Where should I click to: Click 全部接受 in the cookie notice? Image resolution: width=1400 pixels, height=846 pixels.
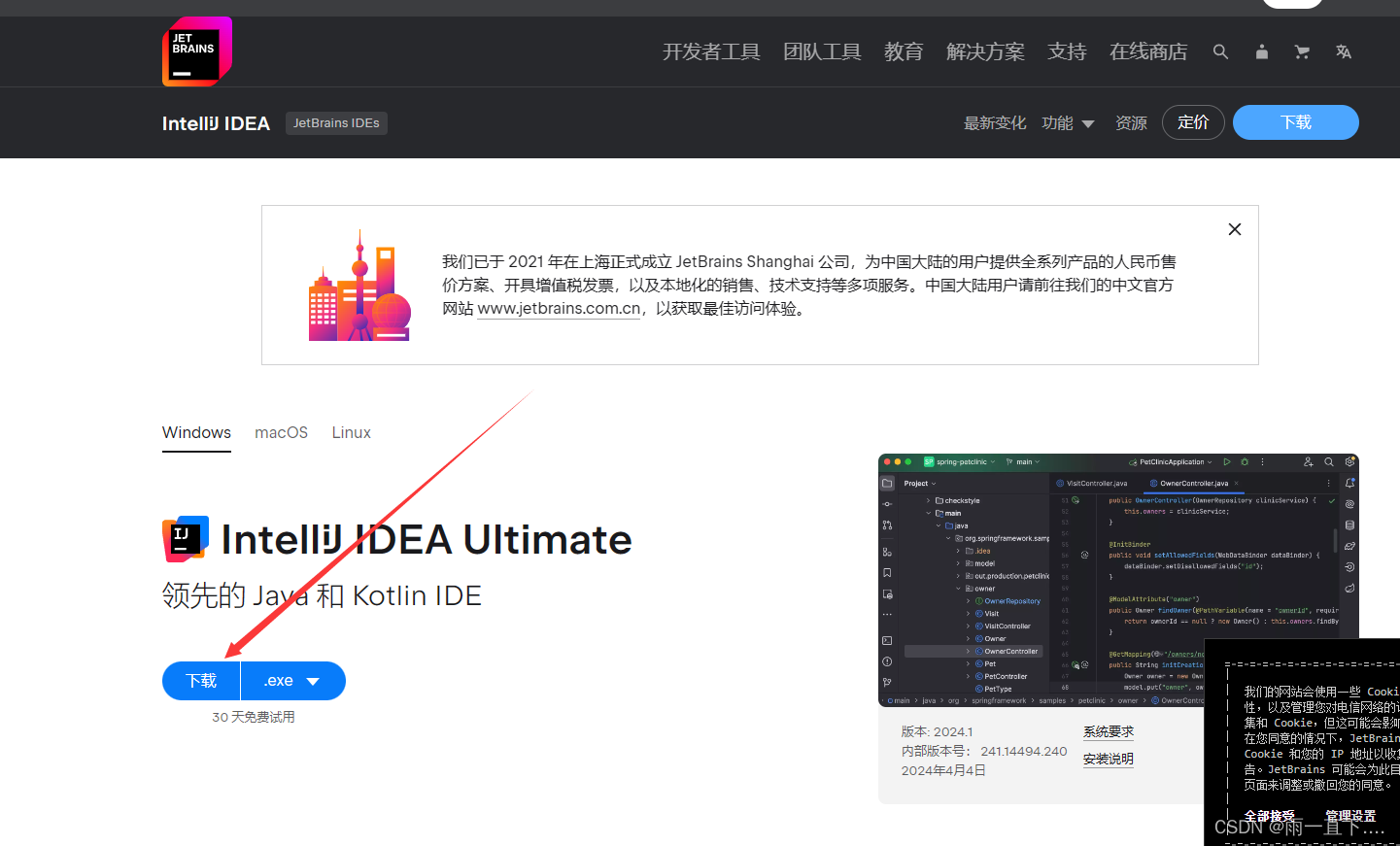coord(1270,816)
